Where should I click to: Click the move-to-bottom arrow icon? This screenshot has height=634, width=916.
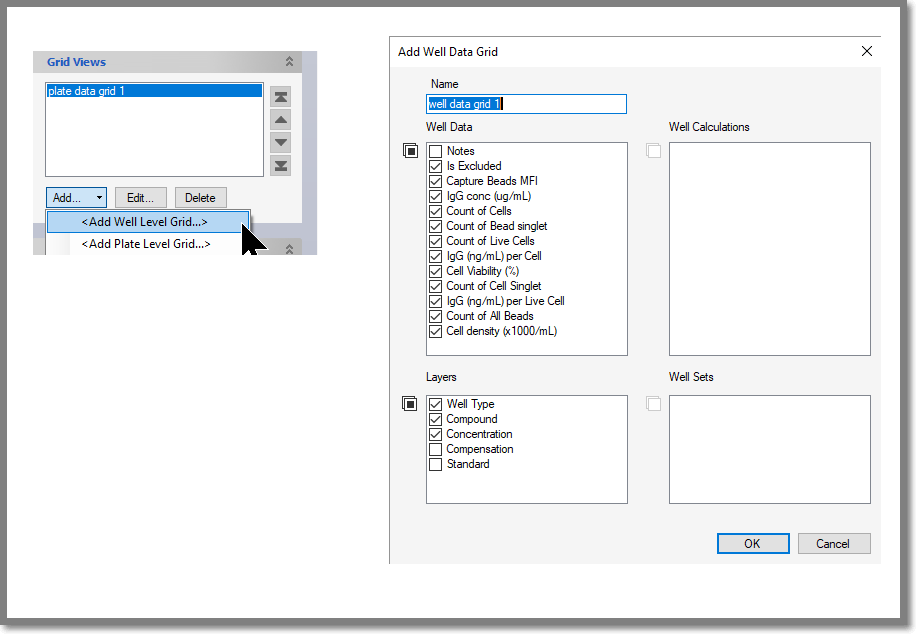click(x=281, y=166)
